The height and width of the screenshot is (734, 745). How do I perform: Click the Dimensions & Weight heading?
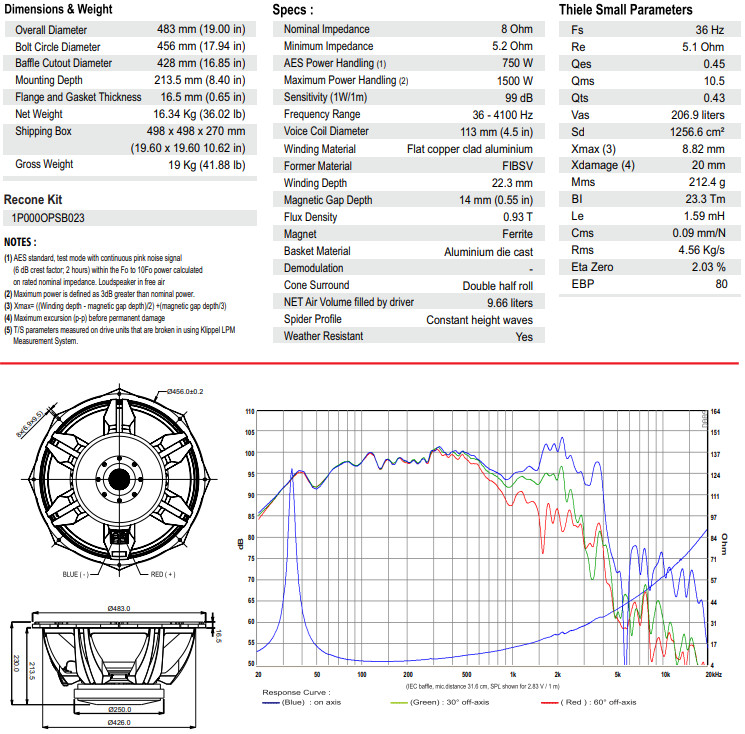tap(58, 9)
